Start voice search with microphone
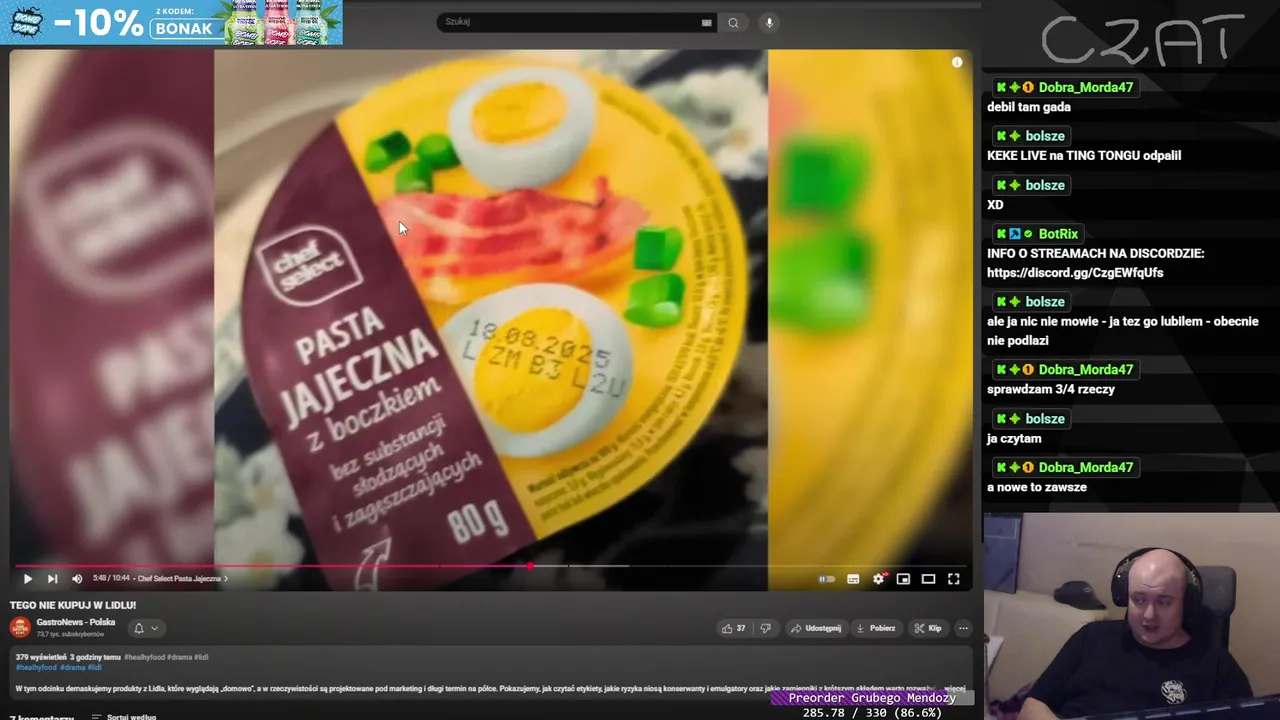1280x720 pixels. pyautogui.click(x=769, y=22)
